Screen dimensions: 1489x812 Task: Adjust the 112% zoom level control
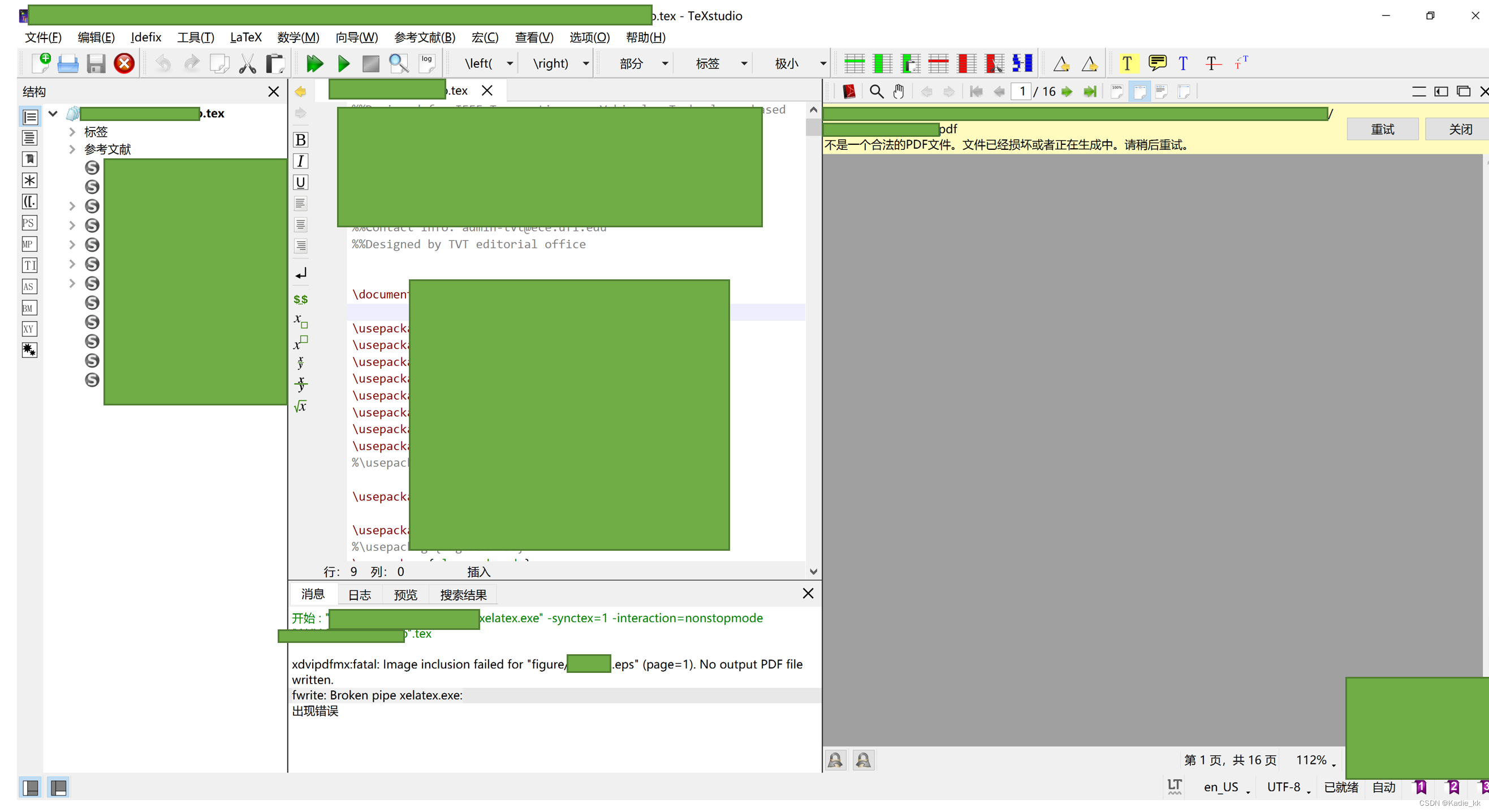click(x=1313, y=760)
